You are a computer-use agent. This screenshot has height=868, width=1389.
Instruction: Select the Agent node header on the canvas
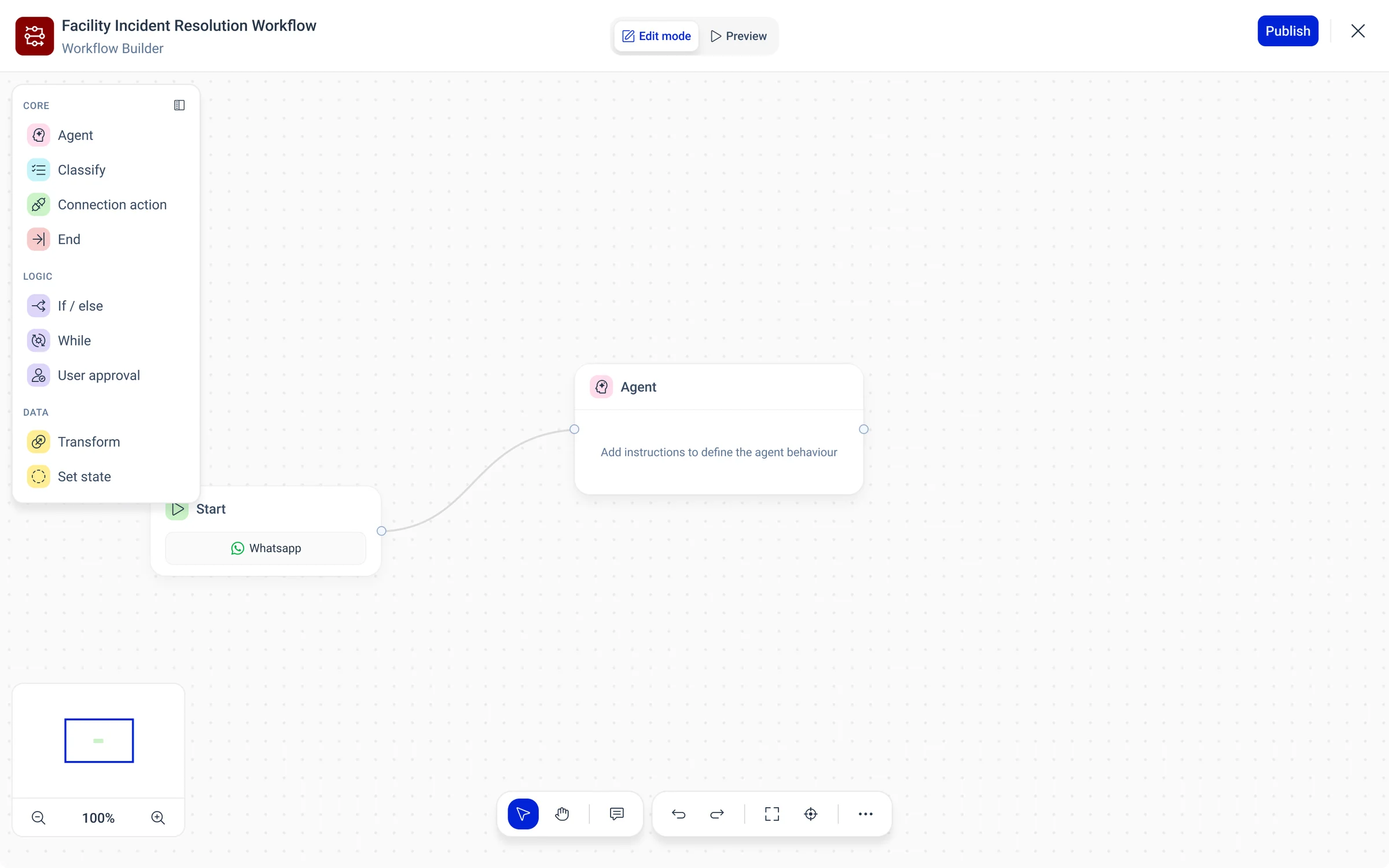(719, 387)
